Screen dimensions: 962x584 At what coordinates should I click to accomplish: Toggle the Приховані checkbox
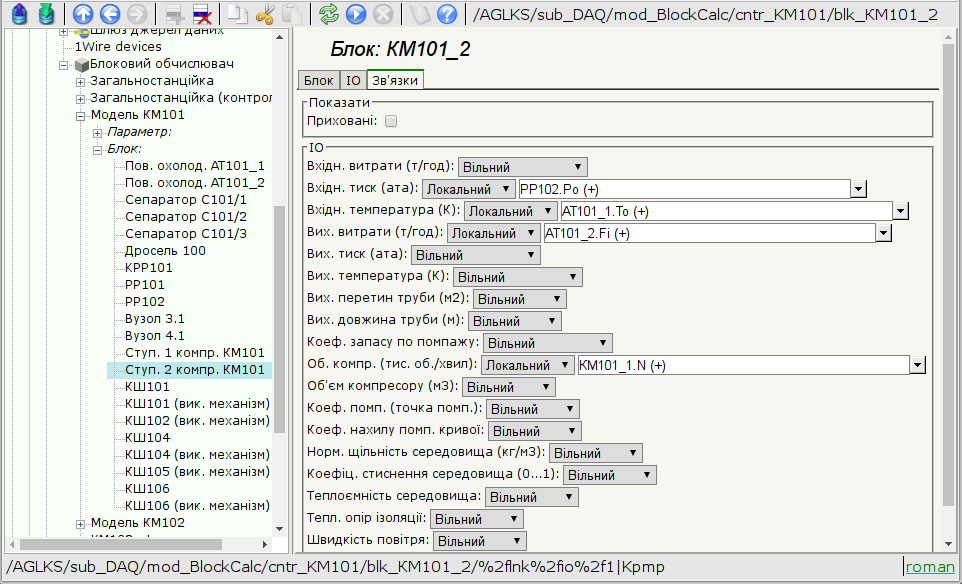(391, 121)
